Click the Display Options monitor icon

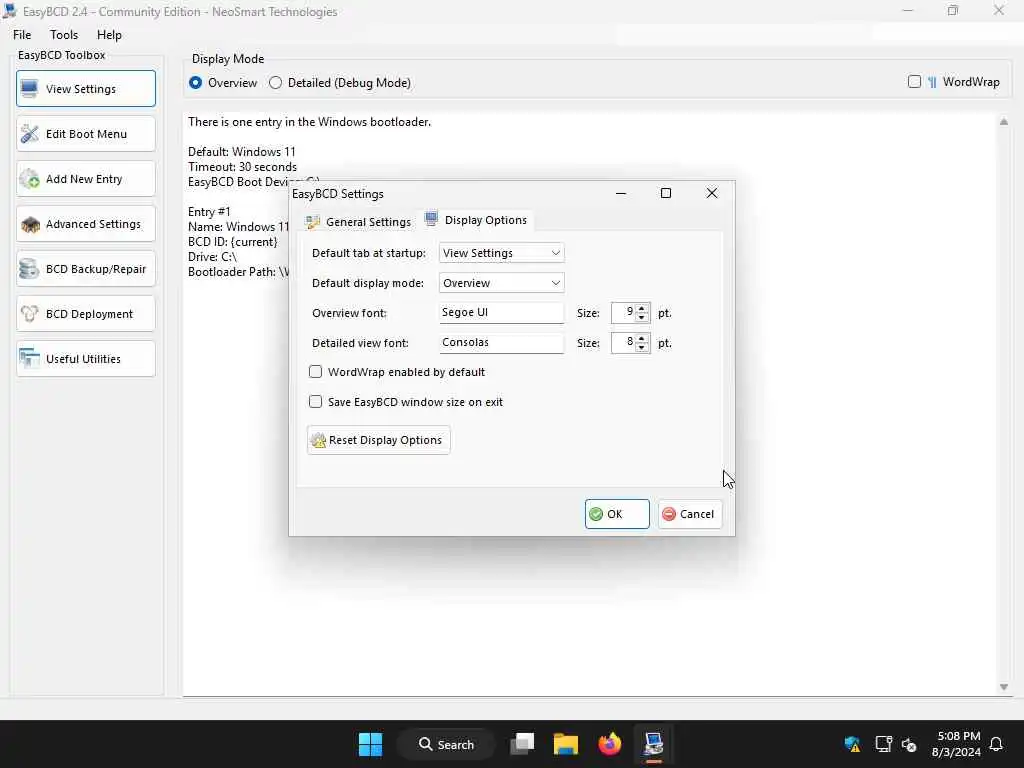pos(431,219)
